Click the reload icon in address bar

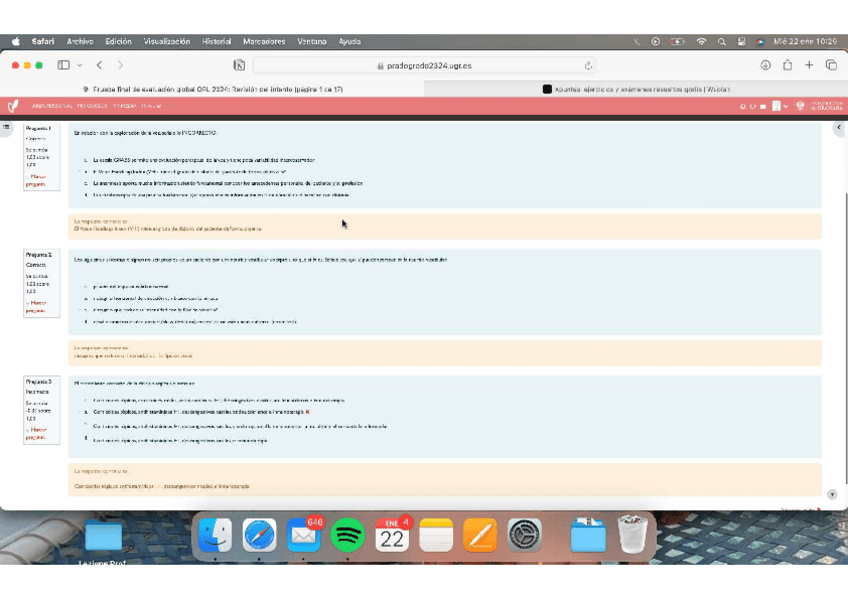point(588,65)
